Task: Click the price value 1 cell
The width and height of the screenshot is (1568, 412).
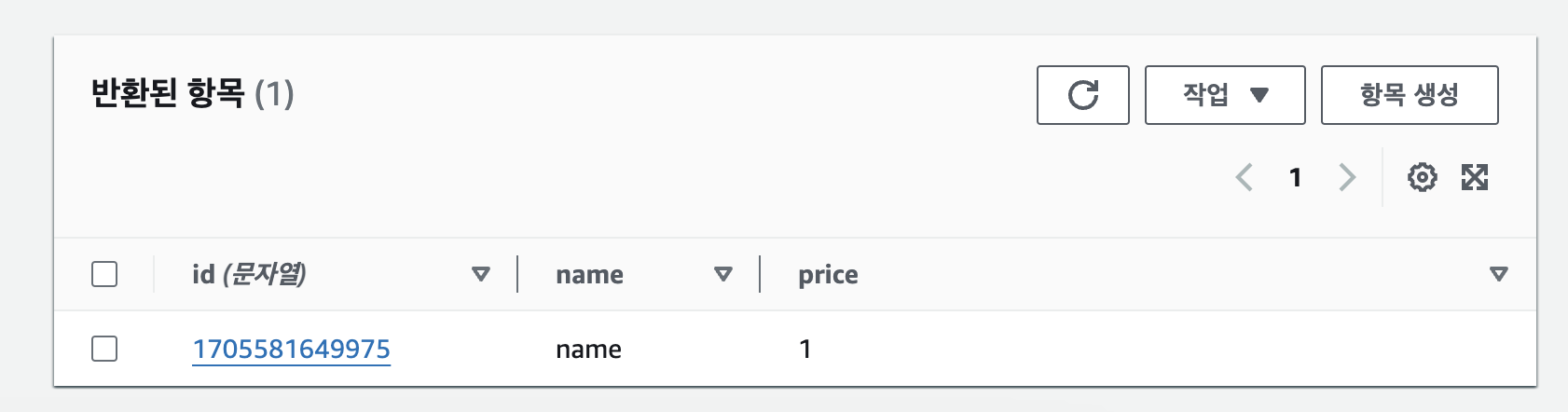Action: click(x=805, y=349)
